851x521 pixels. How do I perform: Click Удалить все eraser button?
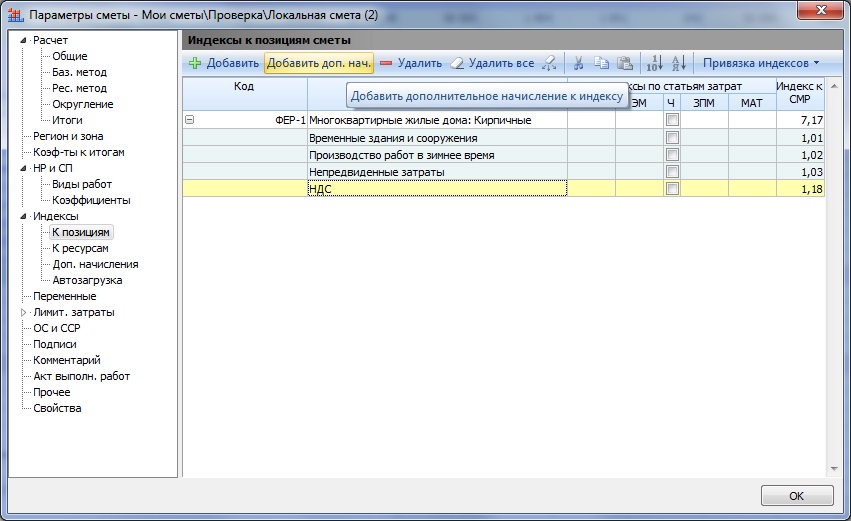(493, 63)
